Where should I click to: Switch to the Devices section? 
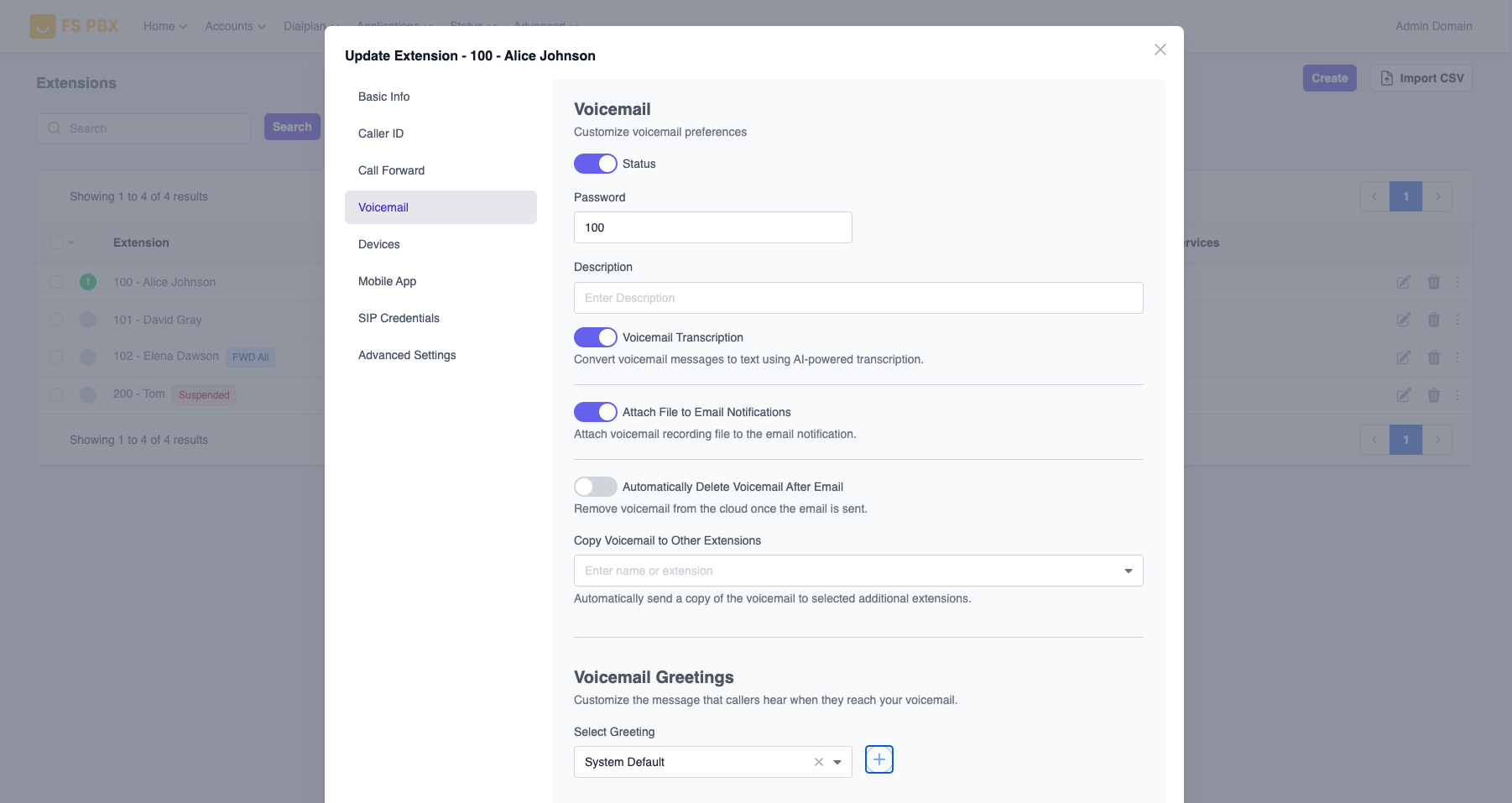[378, 244]
